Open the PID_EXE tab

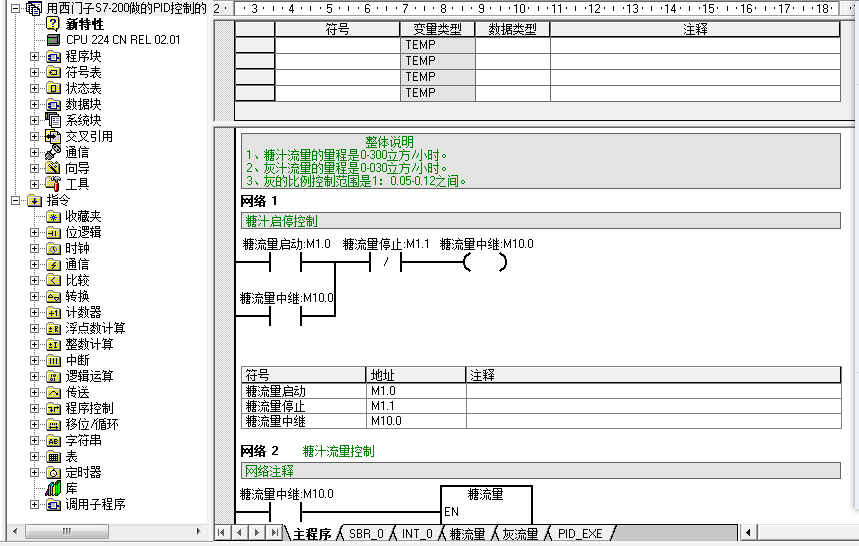(580, 534)
